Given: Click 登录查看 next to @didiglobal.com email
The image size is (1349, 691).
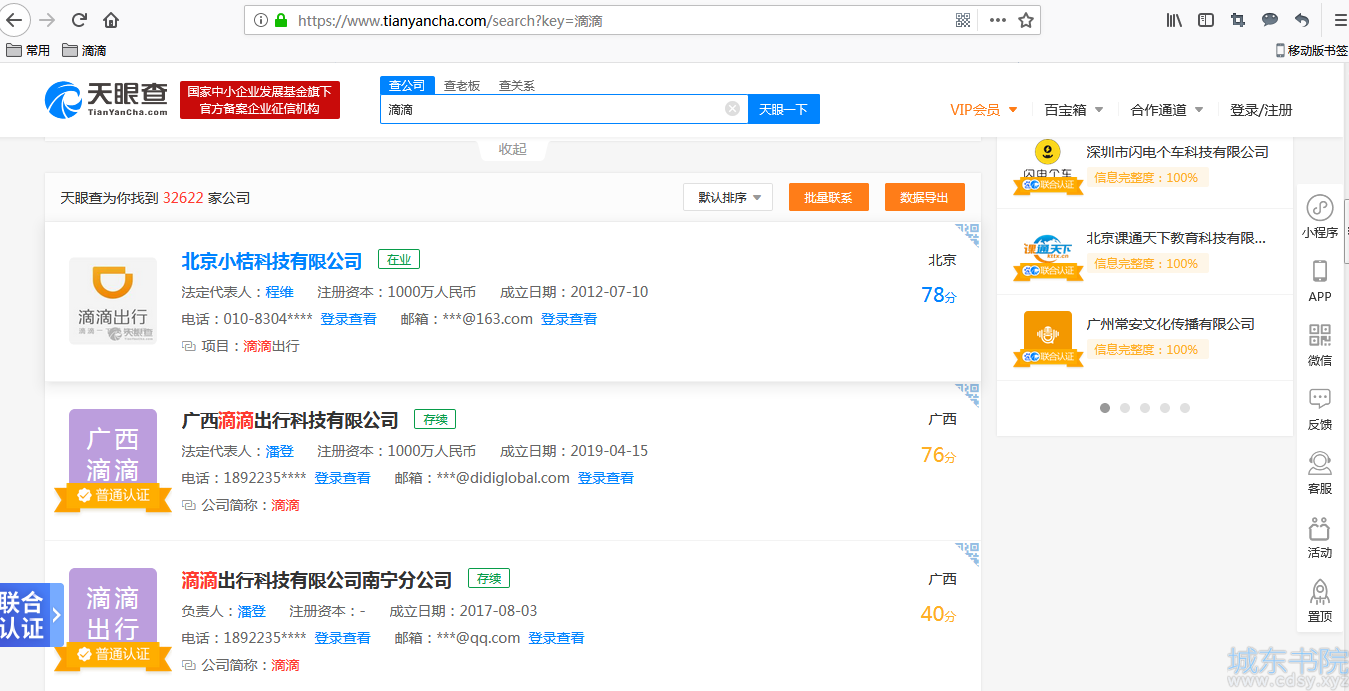Looking at the screenshot, I should tap(606, 478).
